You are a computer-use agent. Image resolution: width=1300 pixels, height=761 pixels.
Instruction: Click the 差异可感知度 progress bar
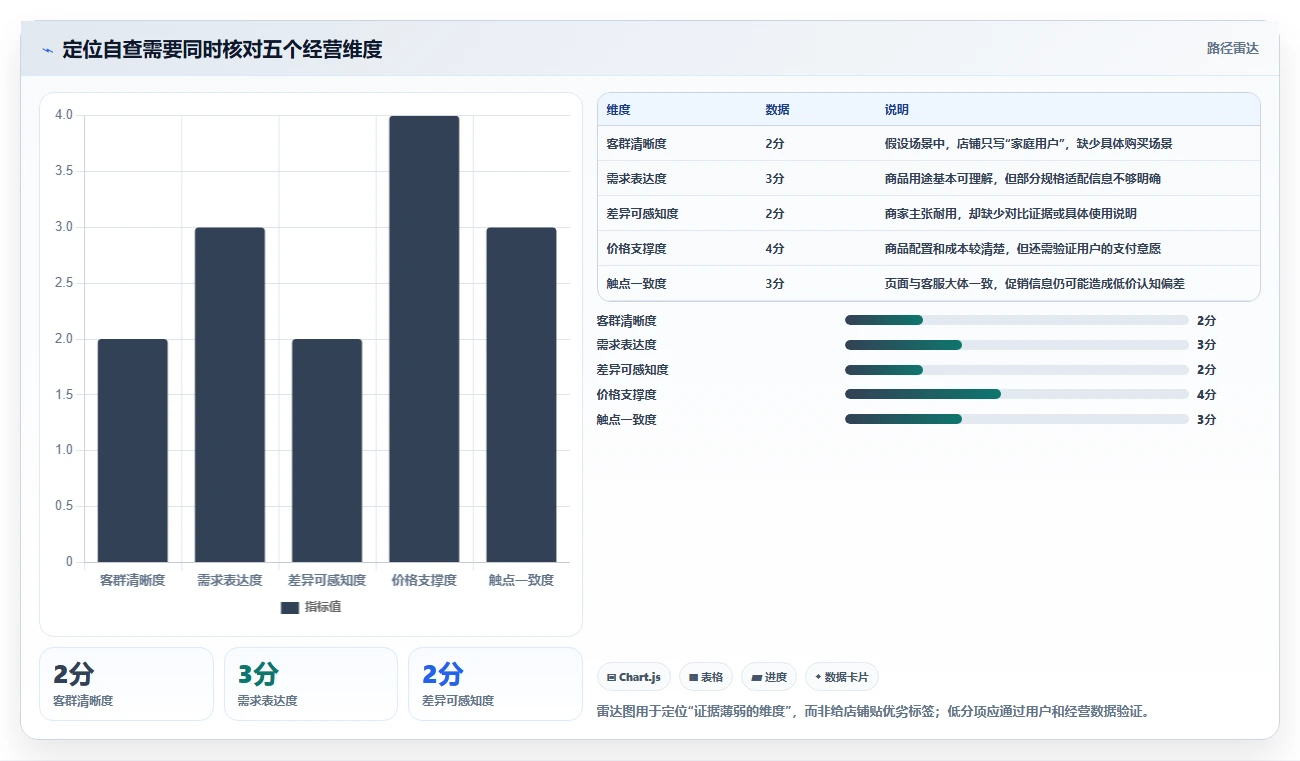click(x=1017, y=370)
